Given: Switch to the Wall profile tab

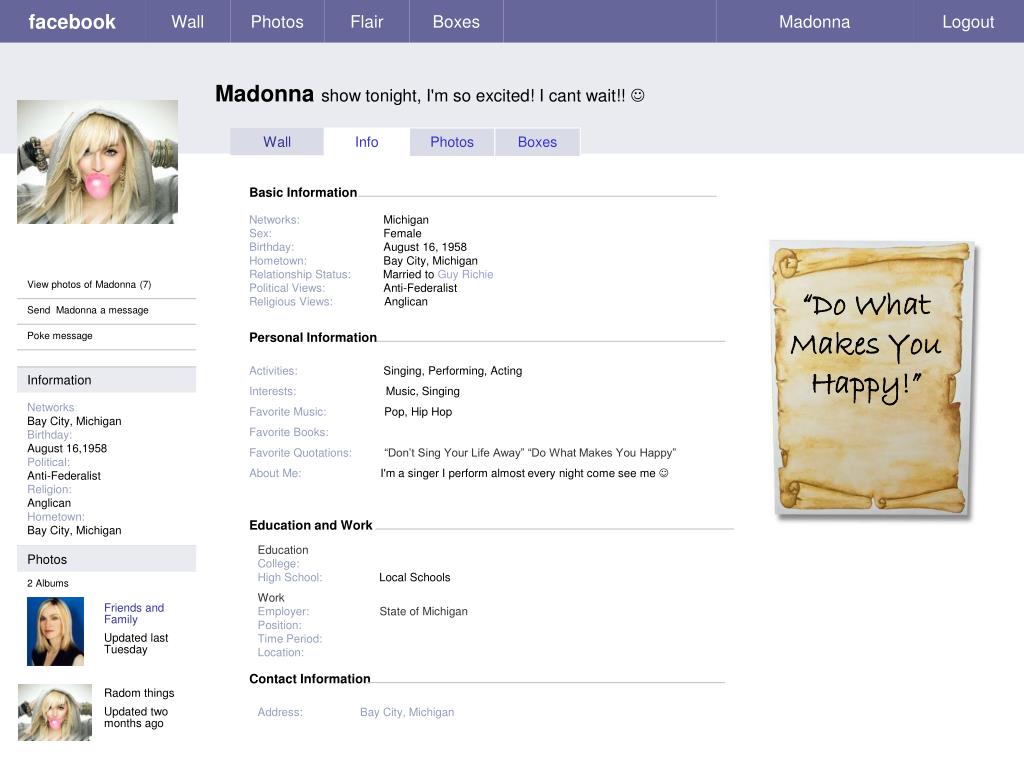Looking at the screenshot, I should [x=277, y=142].
